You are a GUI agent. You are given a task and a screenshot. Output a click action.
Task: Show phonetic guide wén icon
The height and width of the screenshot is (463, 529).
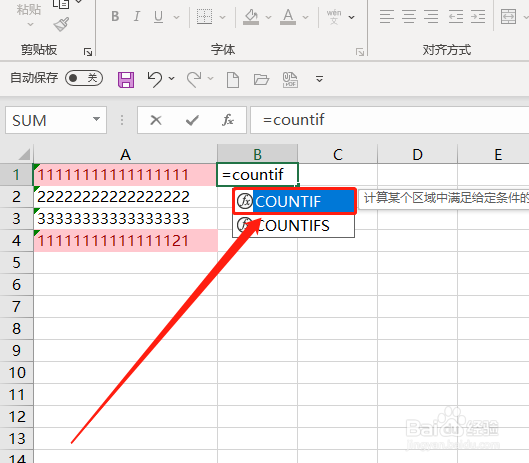334,16
